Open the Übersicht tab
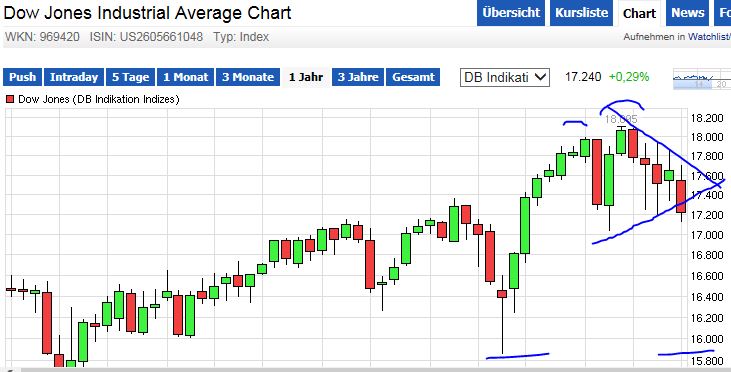 click(511, 13)
